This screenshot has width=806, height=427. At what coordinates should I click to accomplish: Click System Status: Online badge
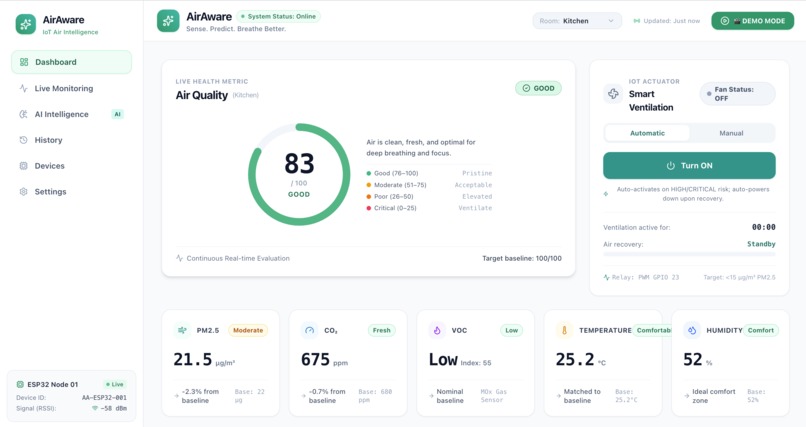click(279, 16)
